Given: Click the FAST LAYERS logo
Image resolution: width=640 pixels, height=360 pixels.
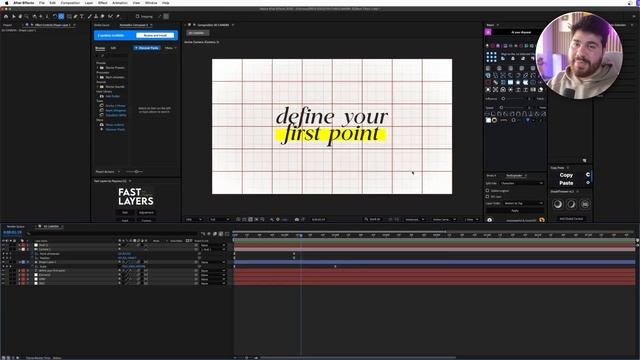Looking at the screenshot, I should (136, 197).
